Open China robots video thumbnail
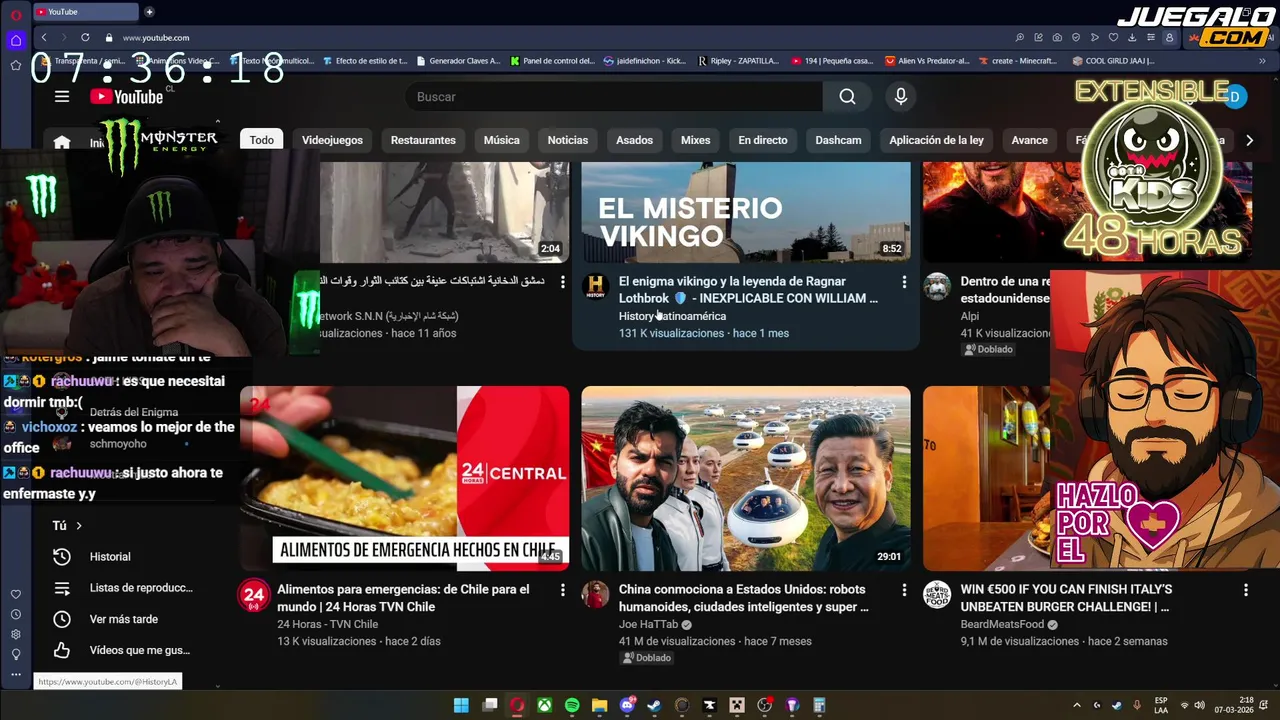The width and height of the screenshot is (1280, 720). (x=746, y=478)
